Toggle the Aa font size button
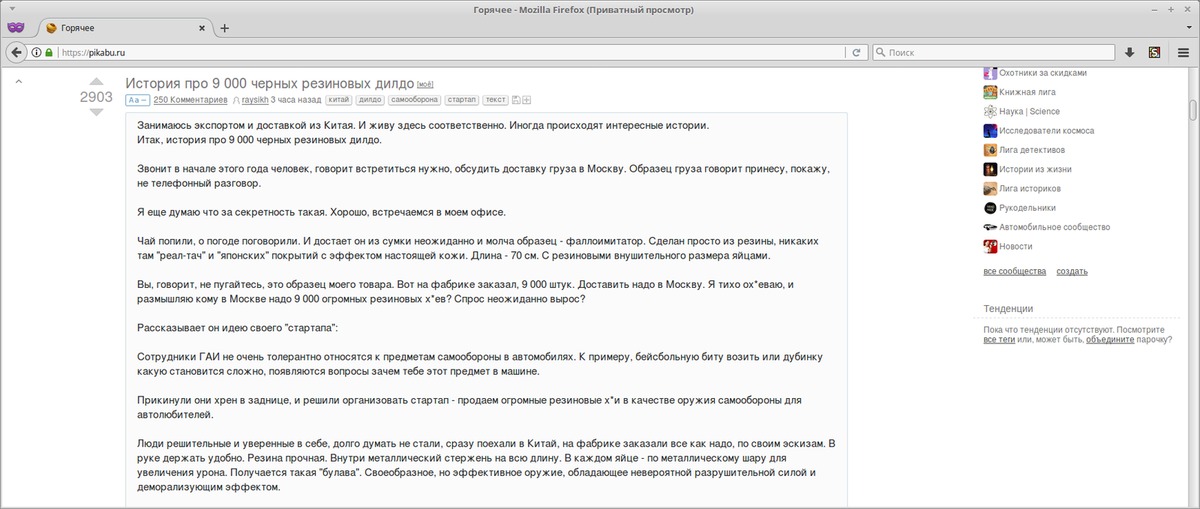 click(137, 100)
